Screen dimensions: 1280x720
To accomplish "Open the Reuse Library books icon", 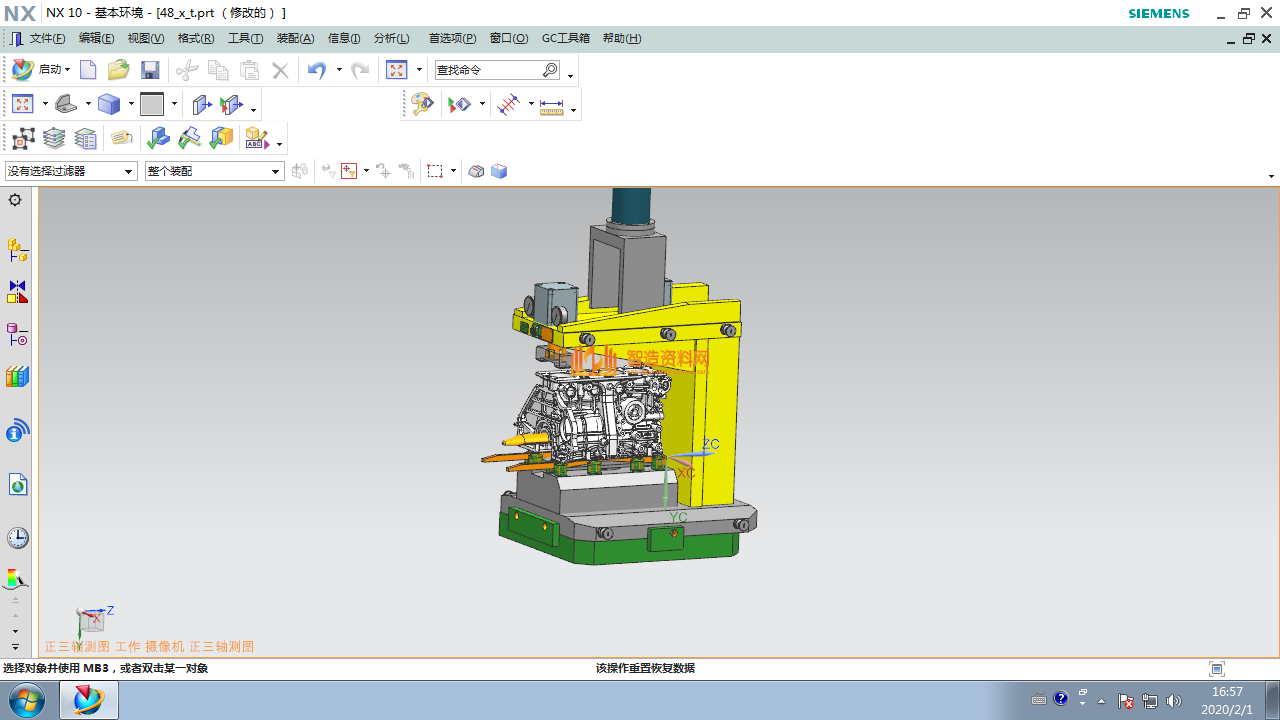I will [x=17, y=377].
